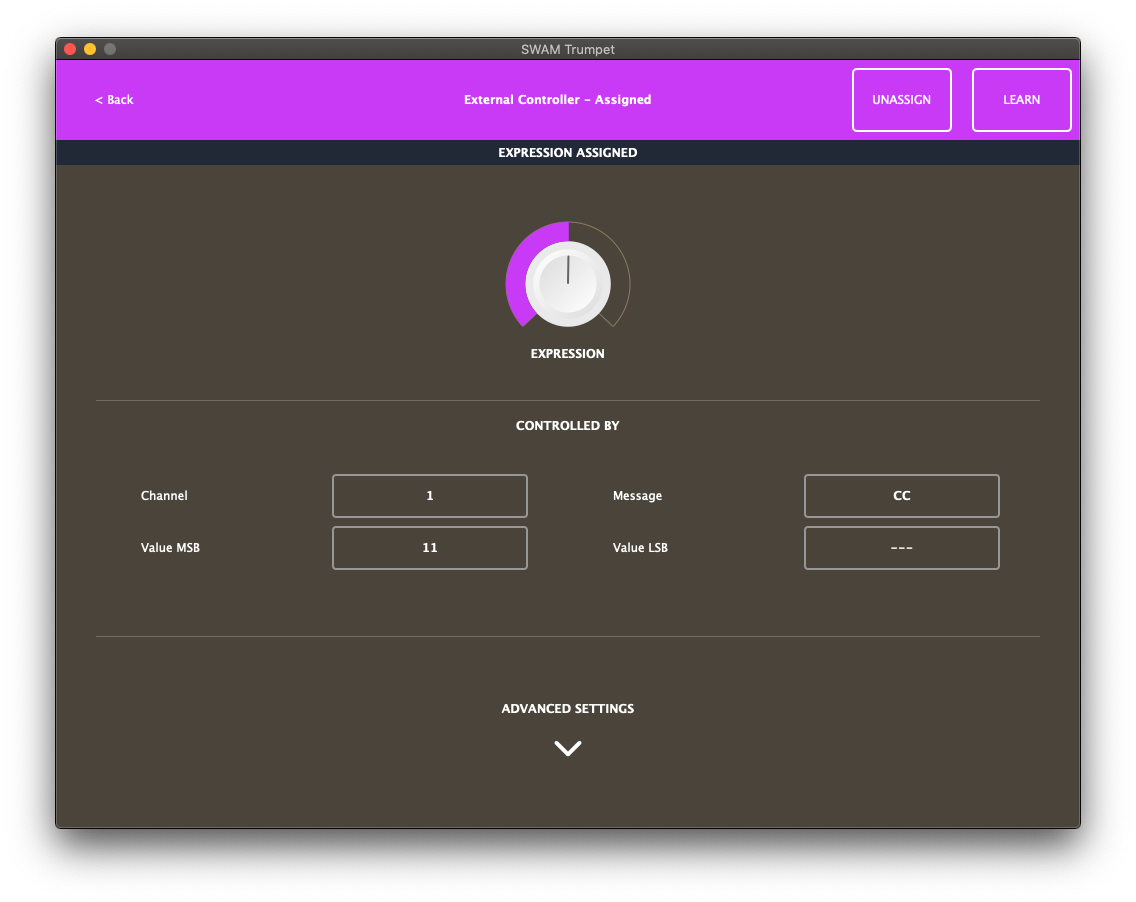Open the Message type selector showing CC
This screenshot has width=1136, height=902.
click(x=901, y=495)
